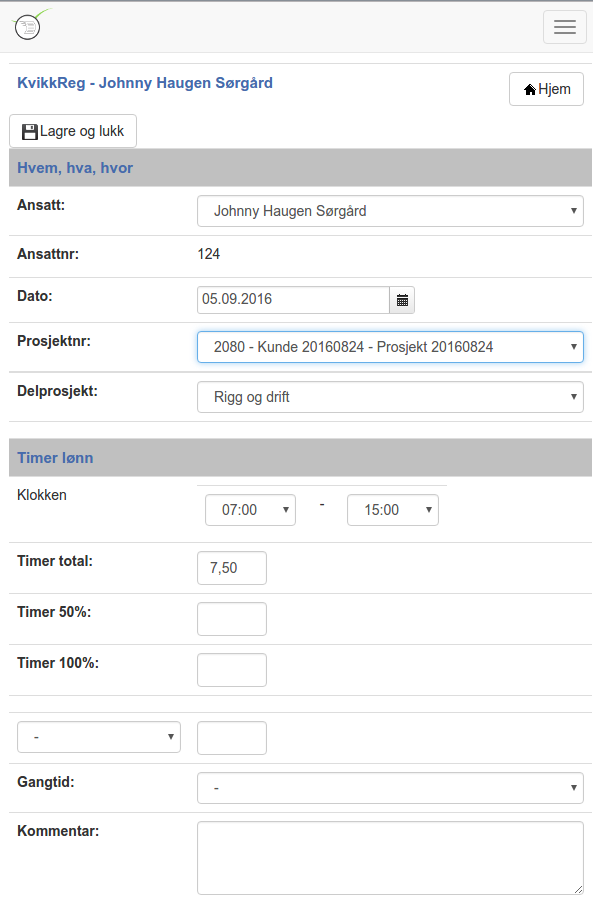Image resolution: width=593 pixels, height=899 pixels.
Task: Open the hamburger navigation menu
Action: pos(565,27)
